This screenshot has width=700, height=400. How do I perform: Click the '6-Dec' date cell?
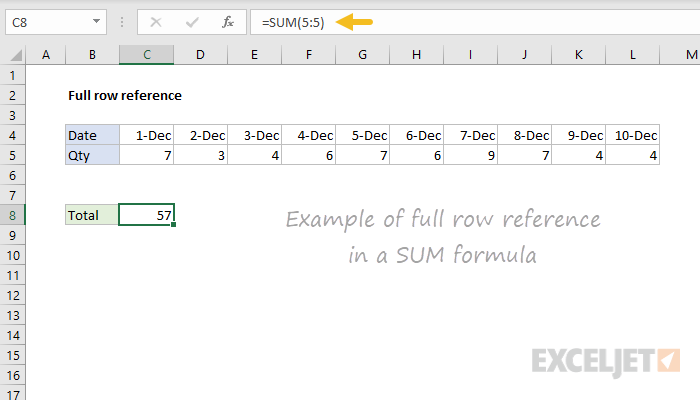pos(417,135)
